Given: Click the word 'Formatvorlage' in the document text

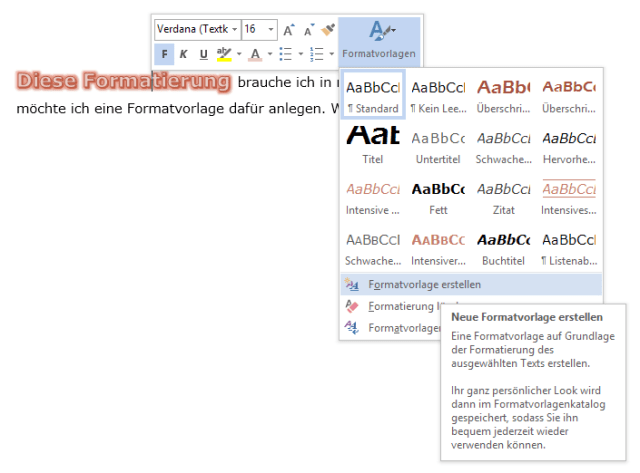Looking at the screenshot, I should 176,109.
